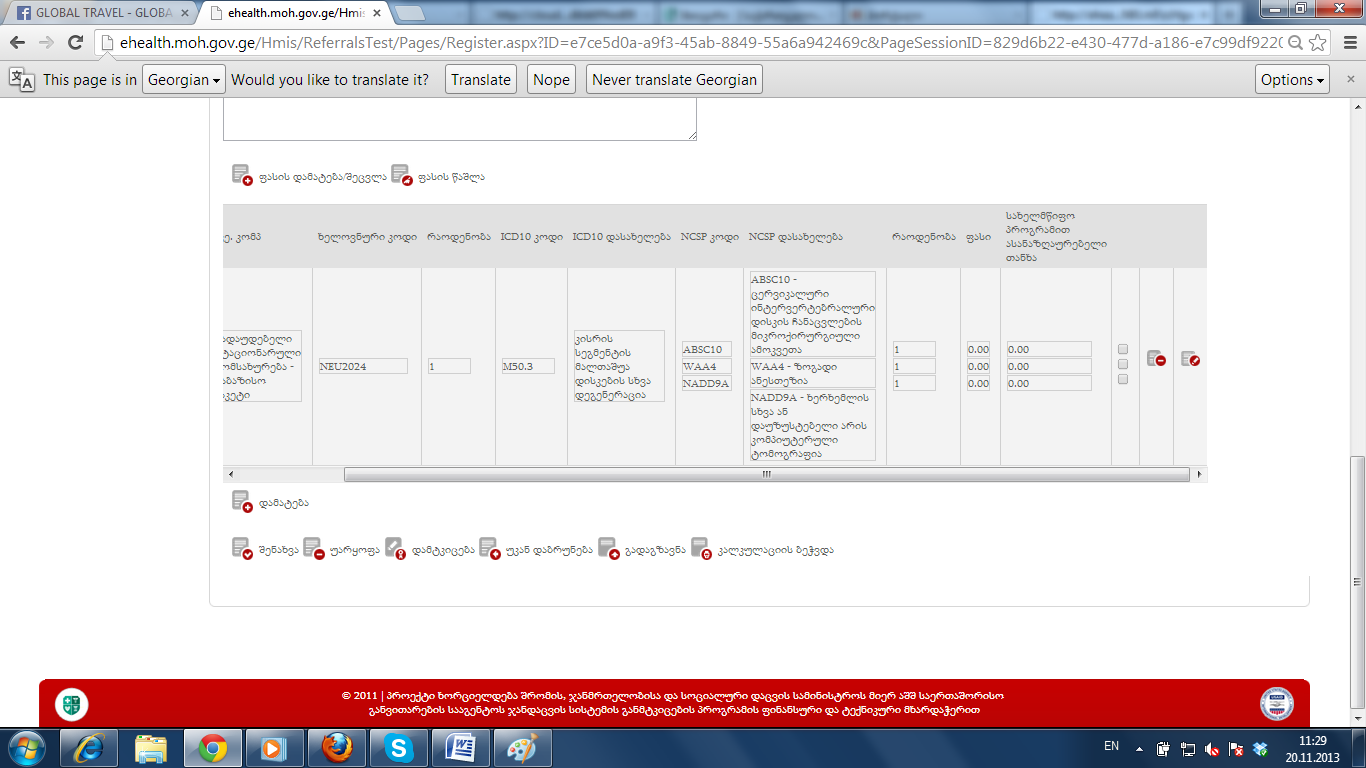
Task: Tick the checkbox in the ABSC10 row
Action: click(1123, 349)
